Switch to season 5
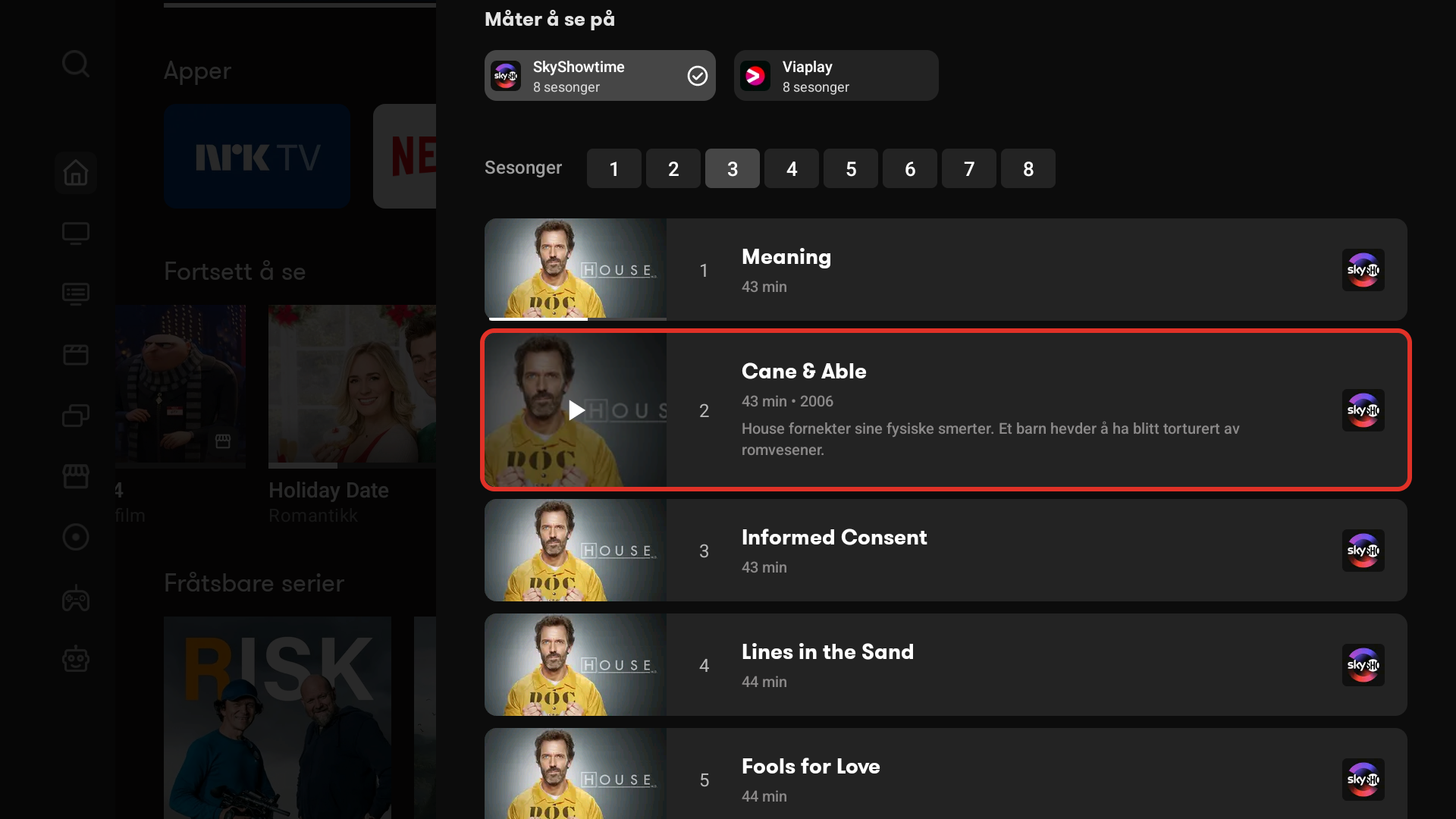 851,168
